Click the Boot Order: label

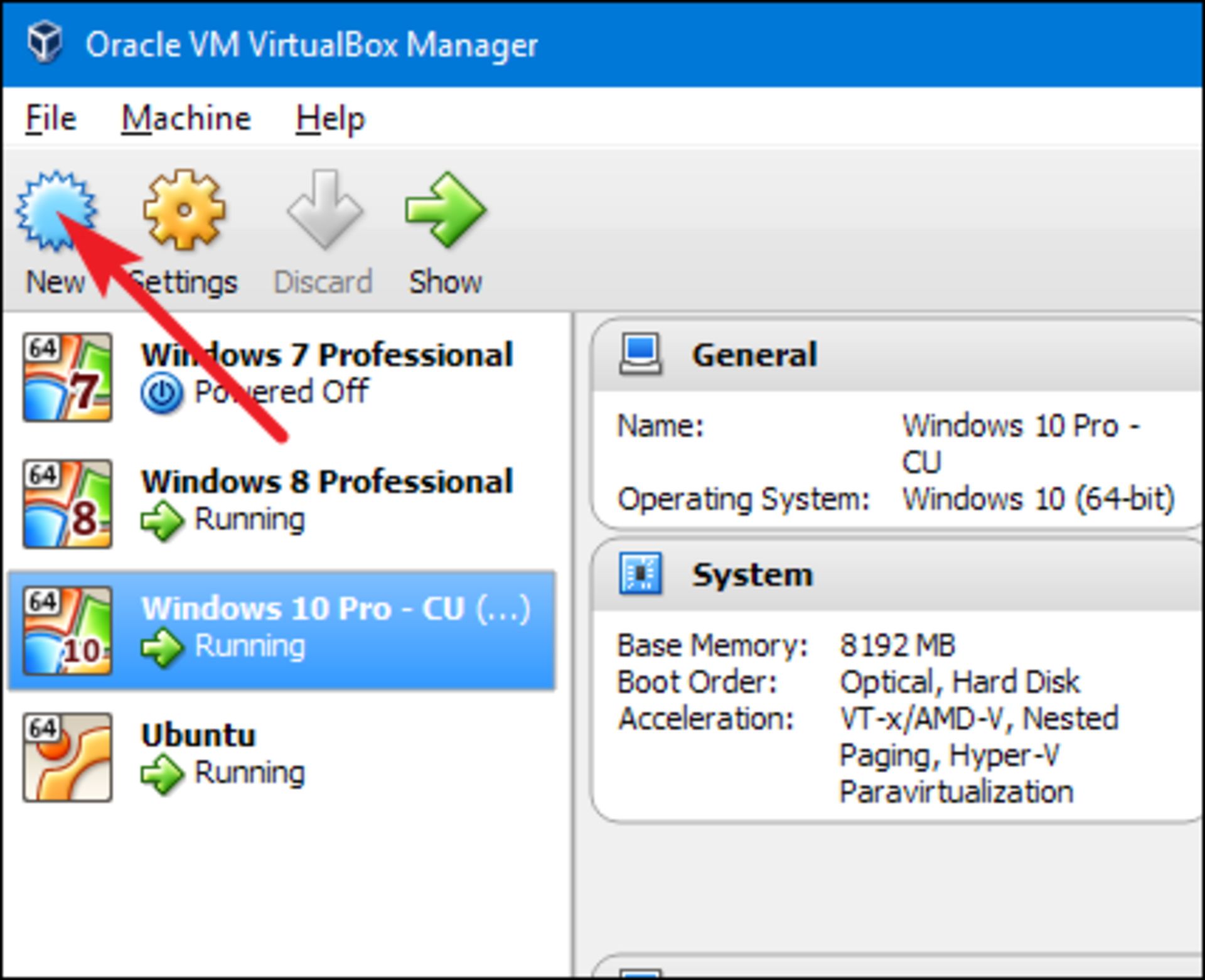pos(697,682)
